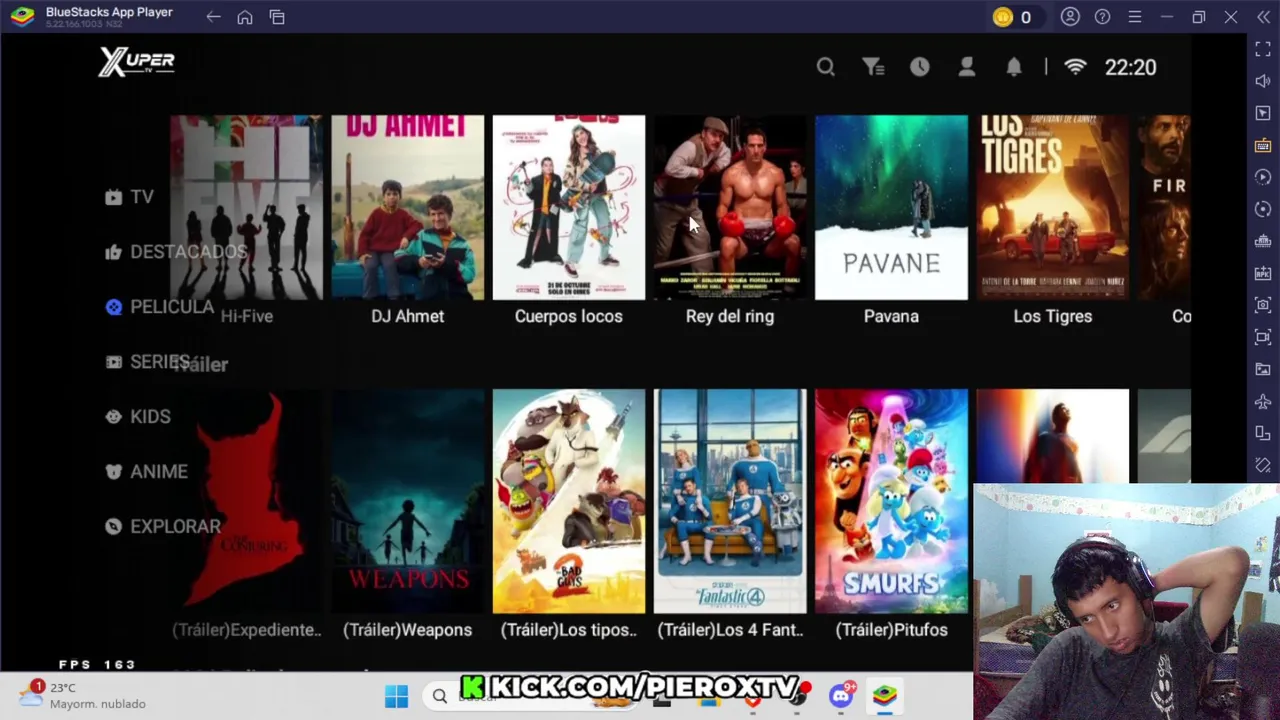Screen dimensions: 1280x720
Task: Open the Rey del ring poster
Action: pyautogui.click(x=730, y=207)
